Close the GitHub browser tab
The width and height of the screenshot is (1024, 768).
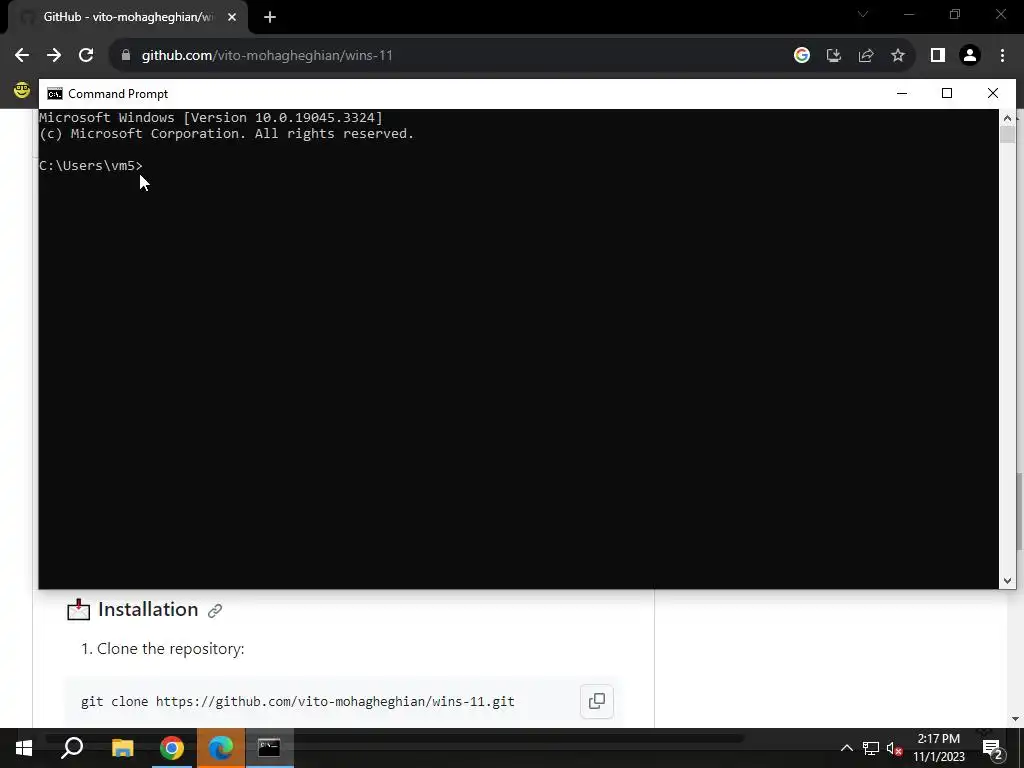click(232, 18)
